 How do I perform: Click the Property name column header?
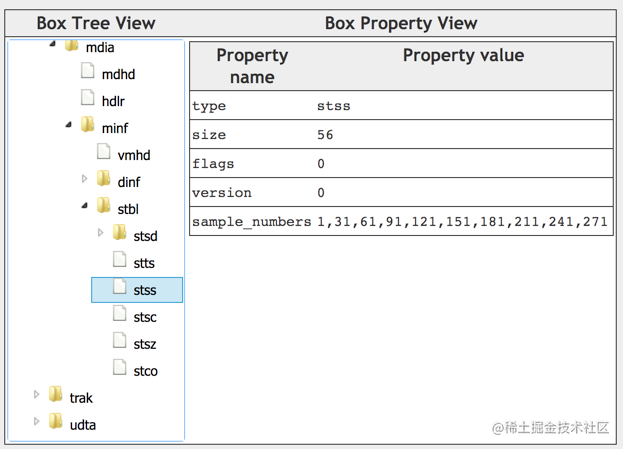pyautogui.click(x=252, y=66)
